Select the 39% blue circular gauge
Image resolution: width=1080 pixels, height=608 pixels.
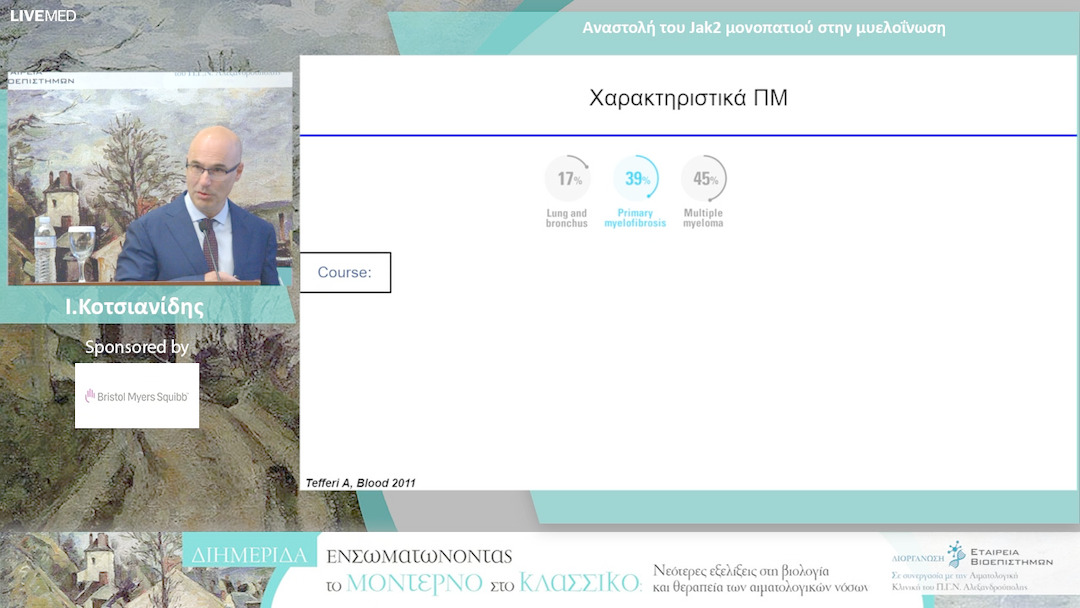[636, 179]
